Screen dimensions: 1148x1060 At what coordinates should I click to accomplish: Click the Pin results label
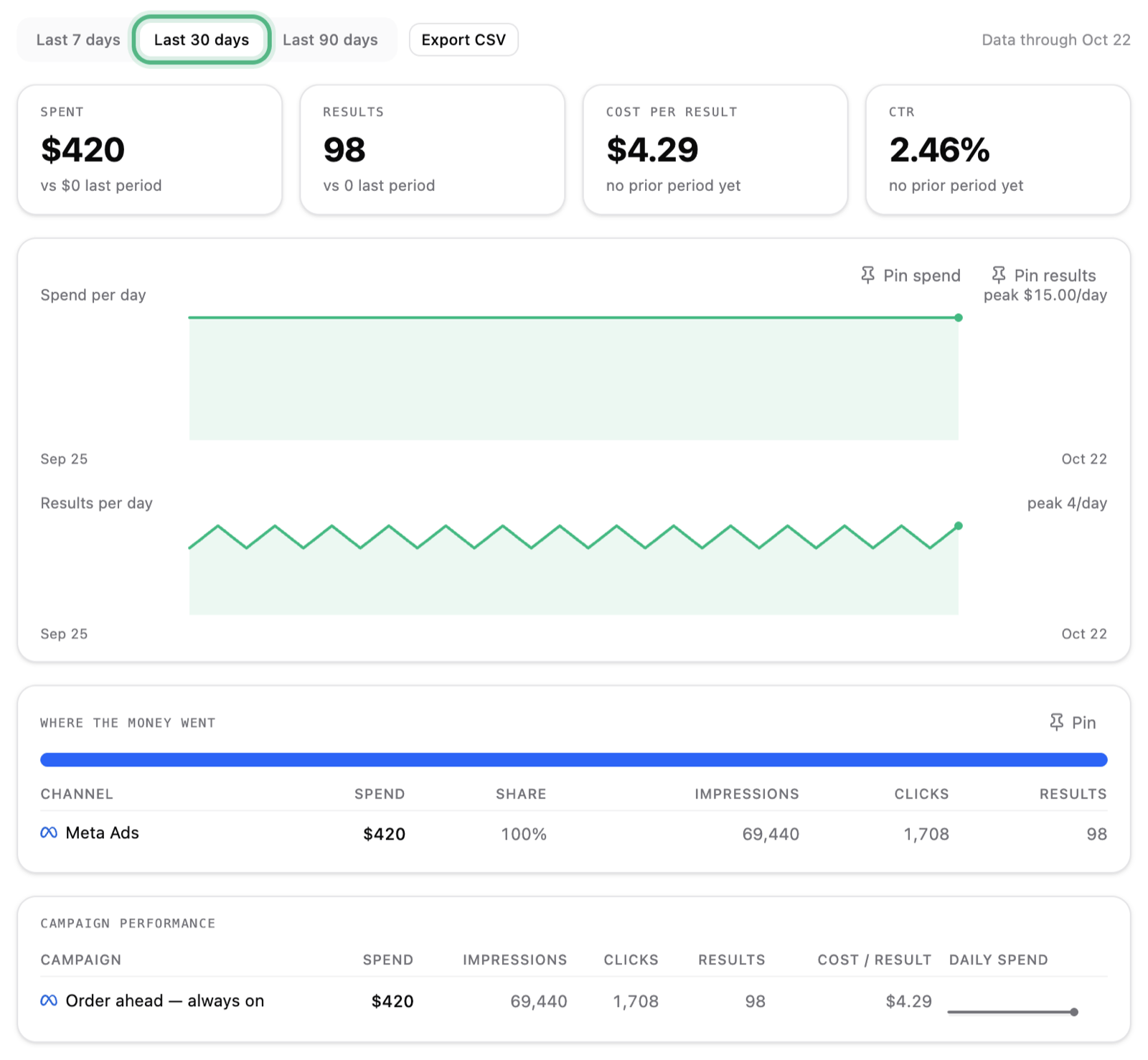tap(1055, 276)
